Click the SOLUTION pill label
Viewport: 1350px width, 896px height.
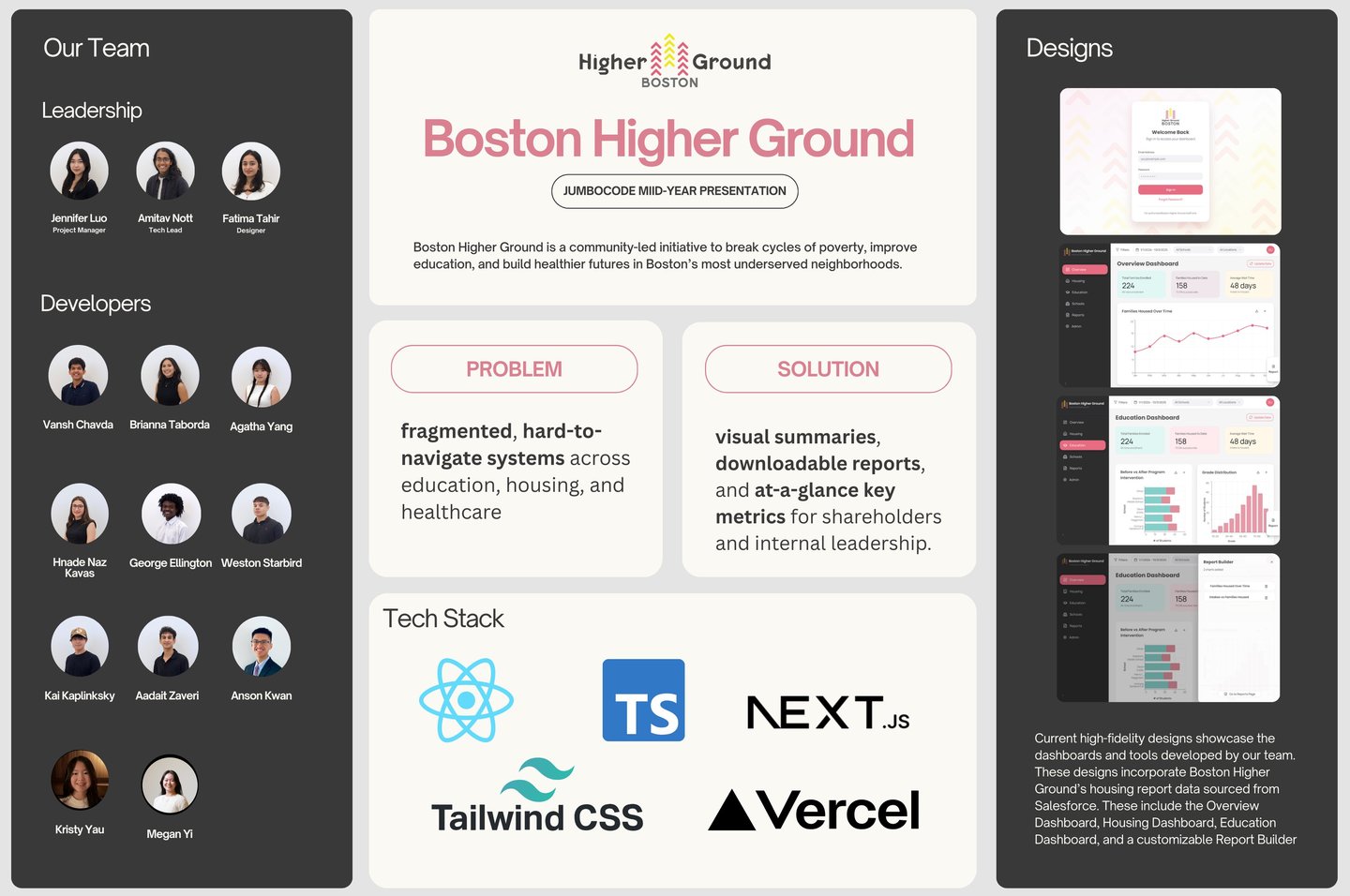(x=829, y=369)
